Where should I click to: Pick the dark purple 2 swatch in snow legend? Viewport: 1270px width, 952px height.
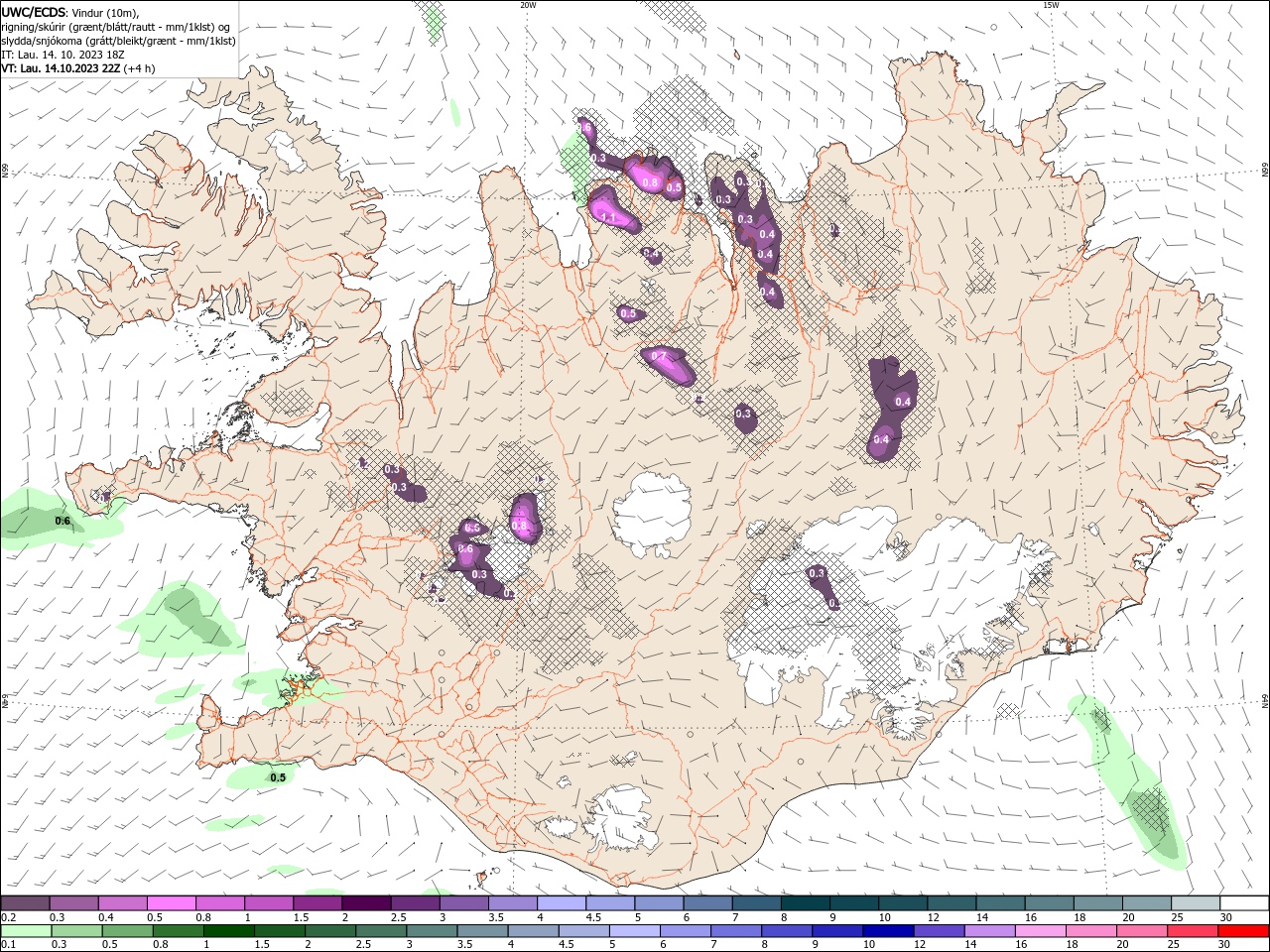(x=366, y=903)
